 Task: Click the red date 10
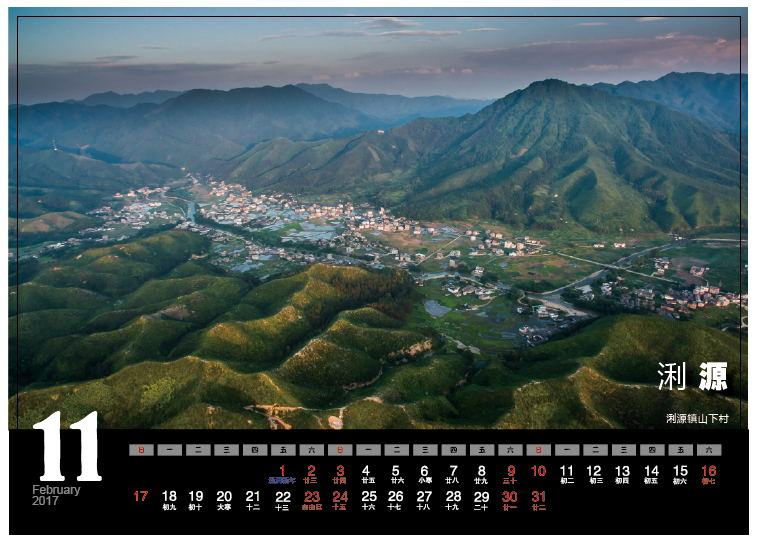[x=538, y=471]
